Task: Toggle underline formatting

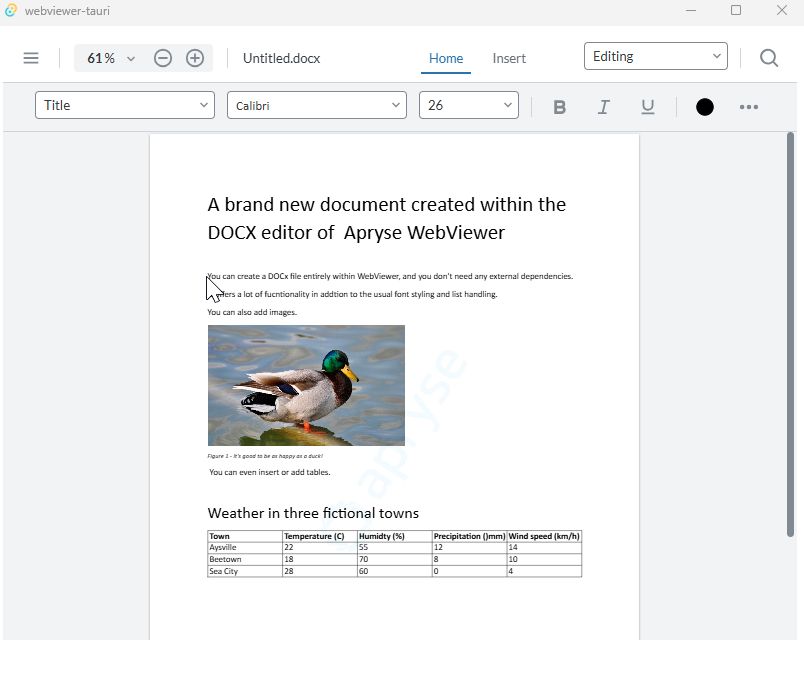Action: point(648,107)
